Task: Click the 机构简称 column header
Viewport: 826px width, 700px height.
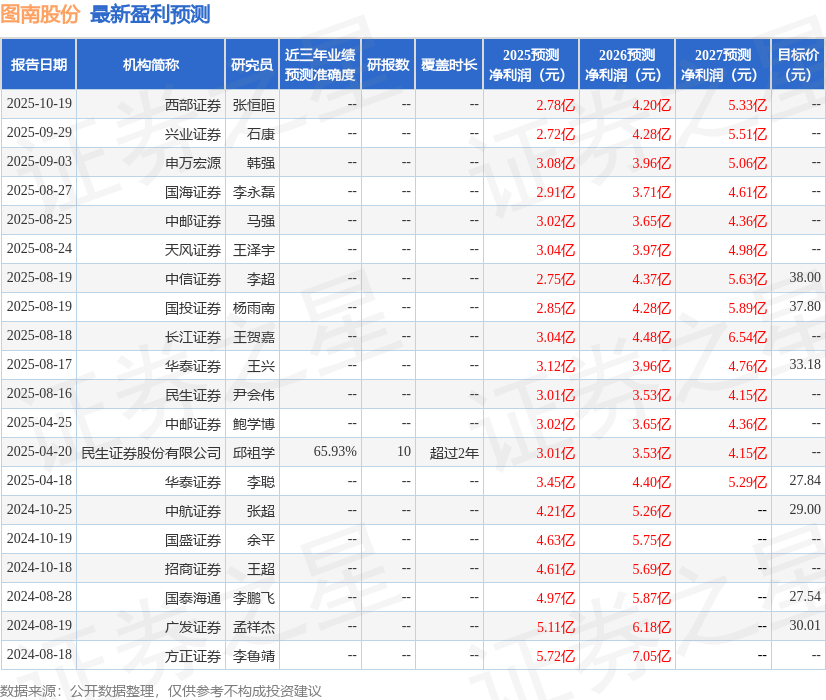Action: (151, 63)
